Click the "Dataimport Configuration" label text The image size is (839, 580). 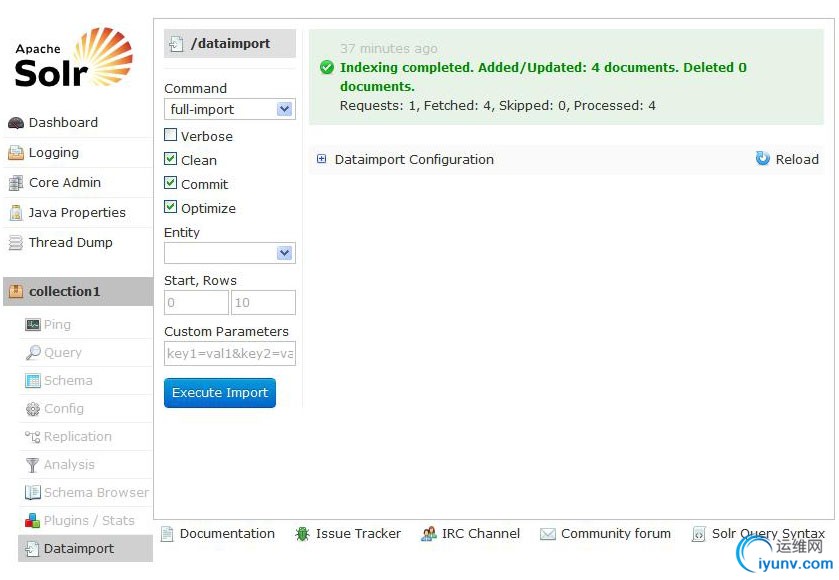pyautogui.click(x=414, y=159)
